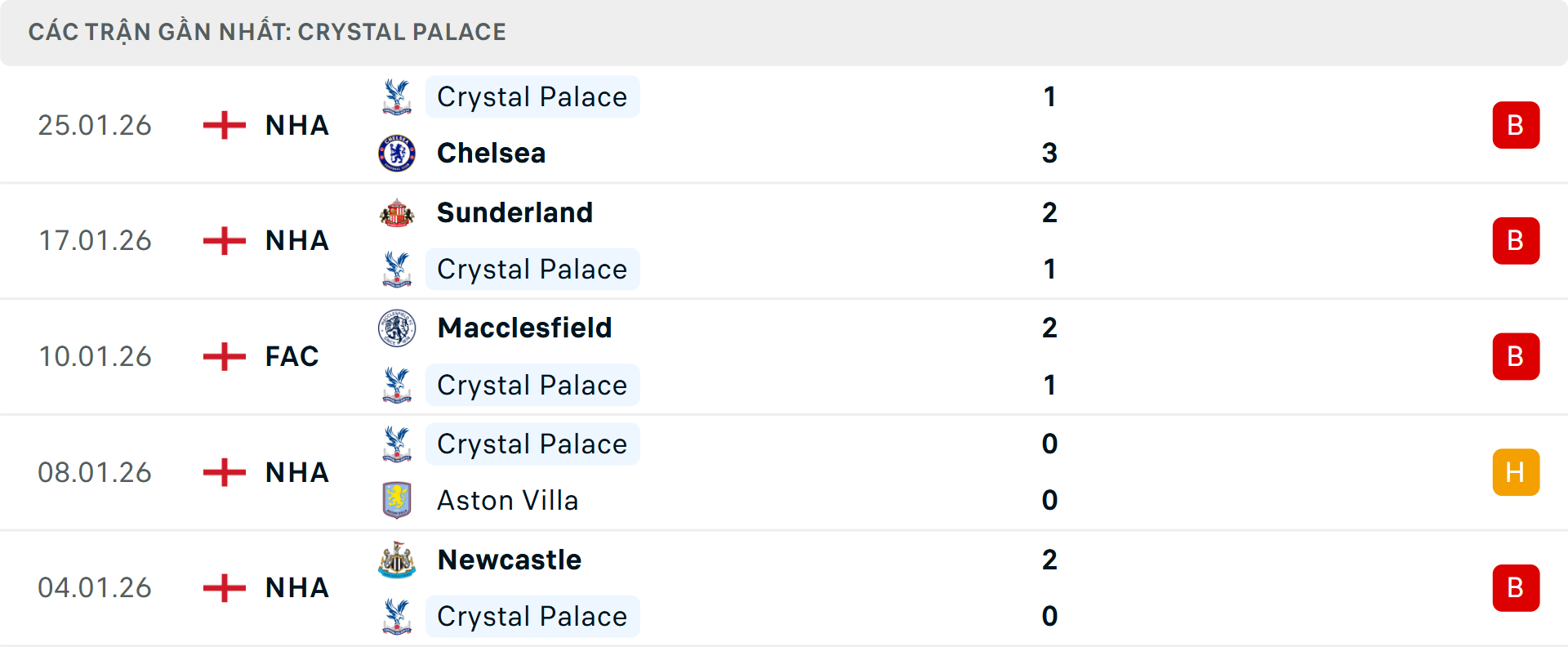Screen dimensions: 1568x647
Task: Expand the NHA entry on the Newcastle row
Action: (296, 588)
